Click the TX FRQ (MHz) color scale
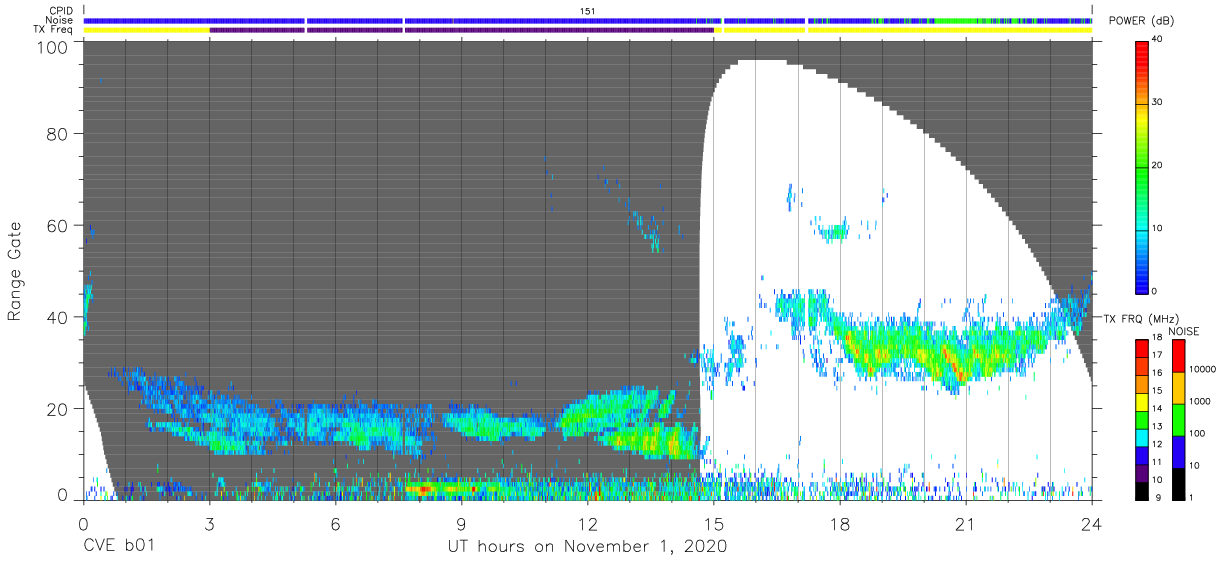 pyautogui.click(x=1142, y=420)
